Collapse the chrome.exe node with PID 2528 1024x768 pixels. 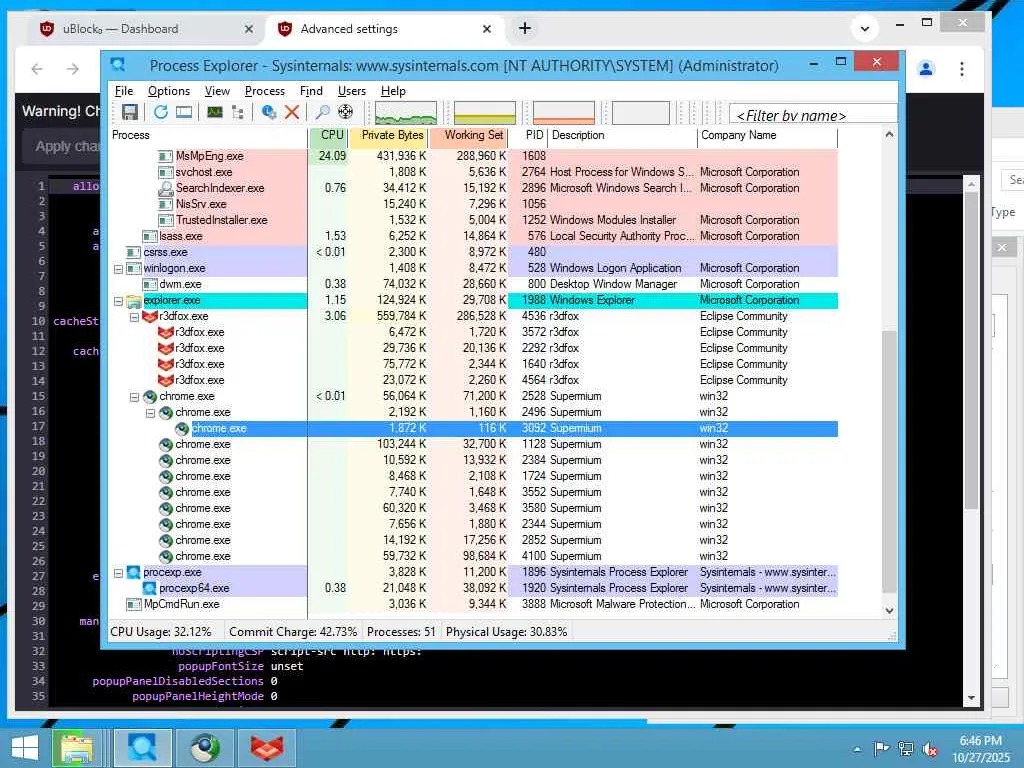coord(134,397)
